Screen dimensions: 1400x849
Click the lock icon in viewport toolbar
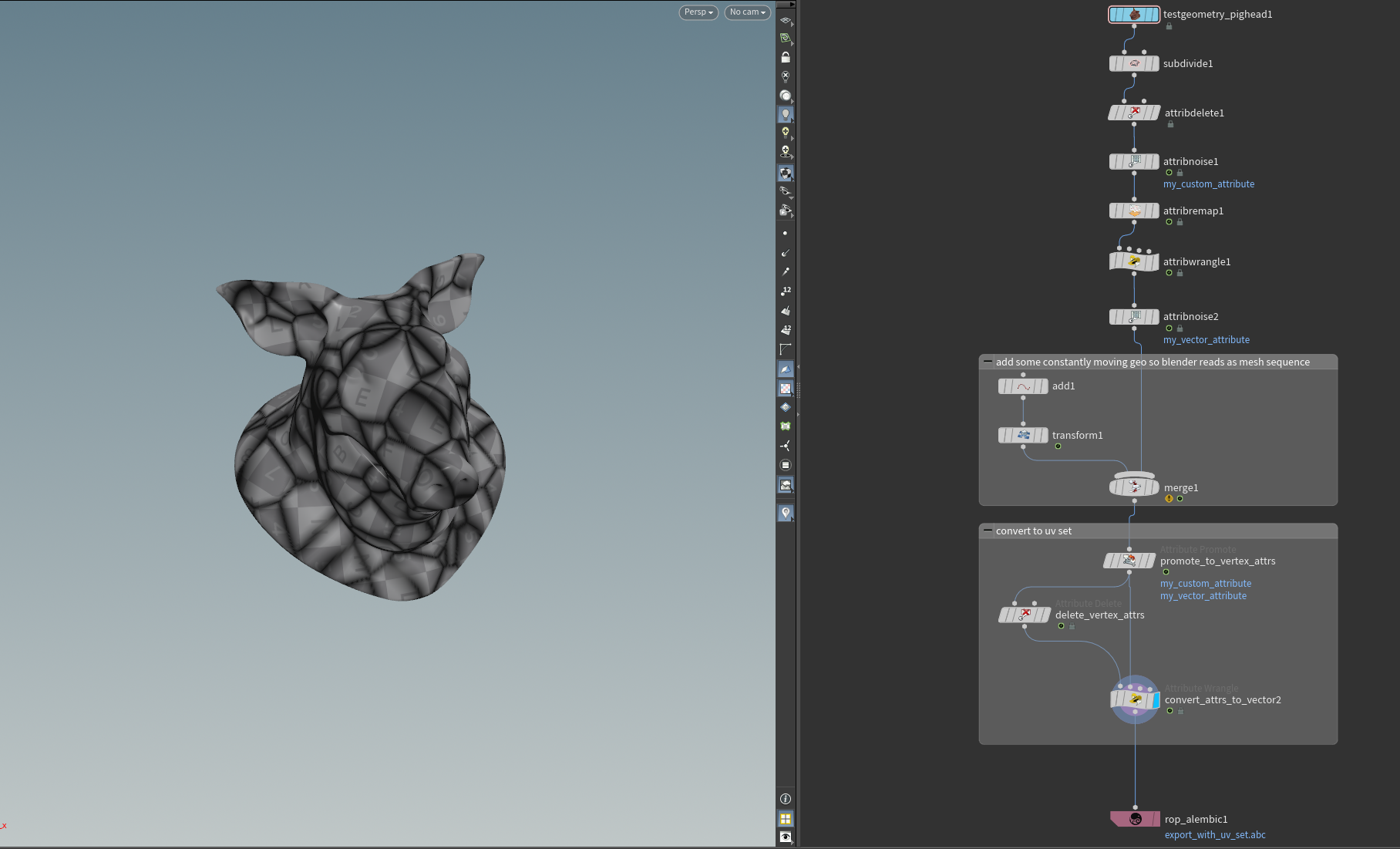click(x=786, y=58)
